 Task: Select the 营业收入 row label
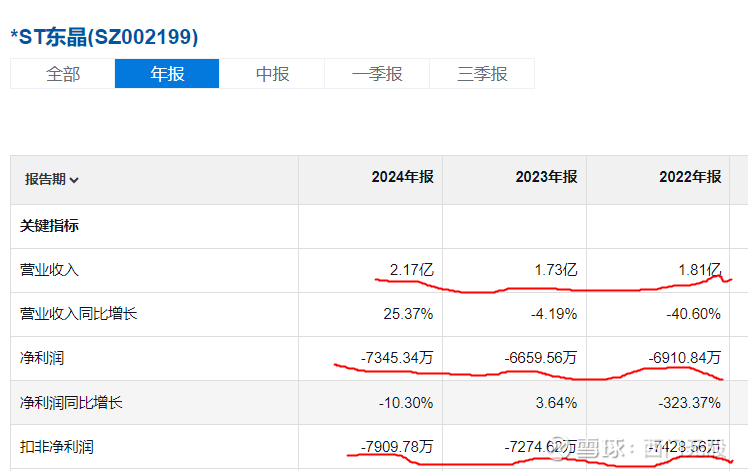coord(49,270)
